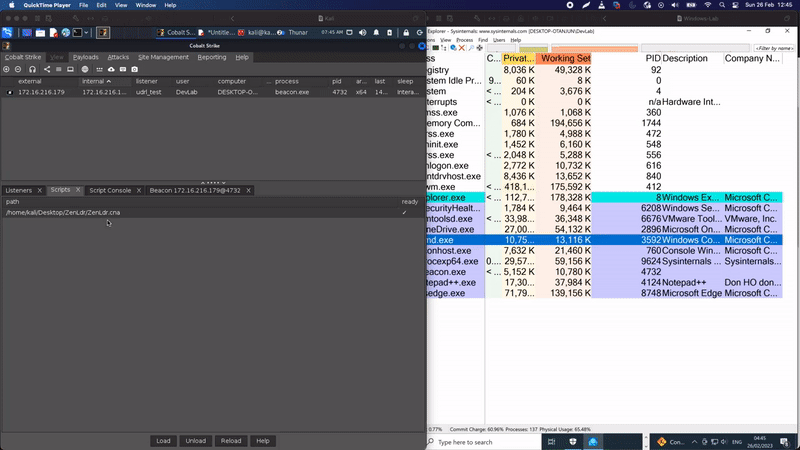This screenshot has height=450, width=800.
Task: Select the Notepad++ process row with PID 4124
Action: pyautogui.click(x=604, y=283)
